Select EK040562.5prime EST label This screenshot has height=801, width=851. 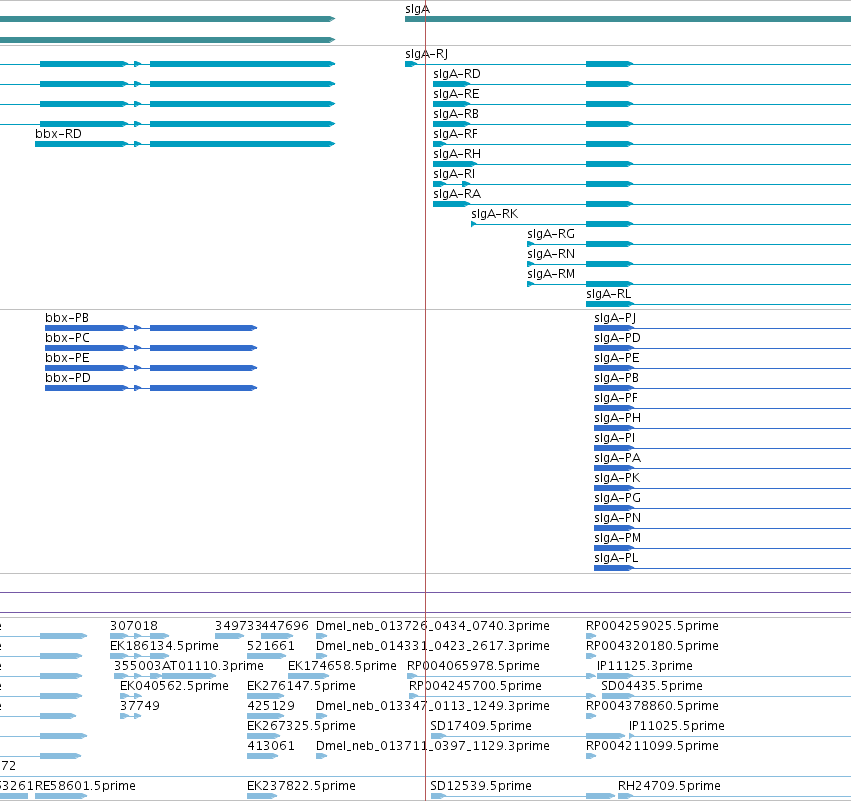click(174, 686)
